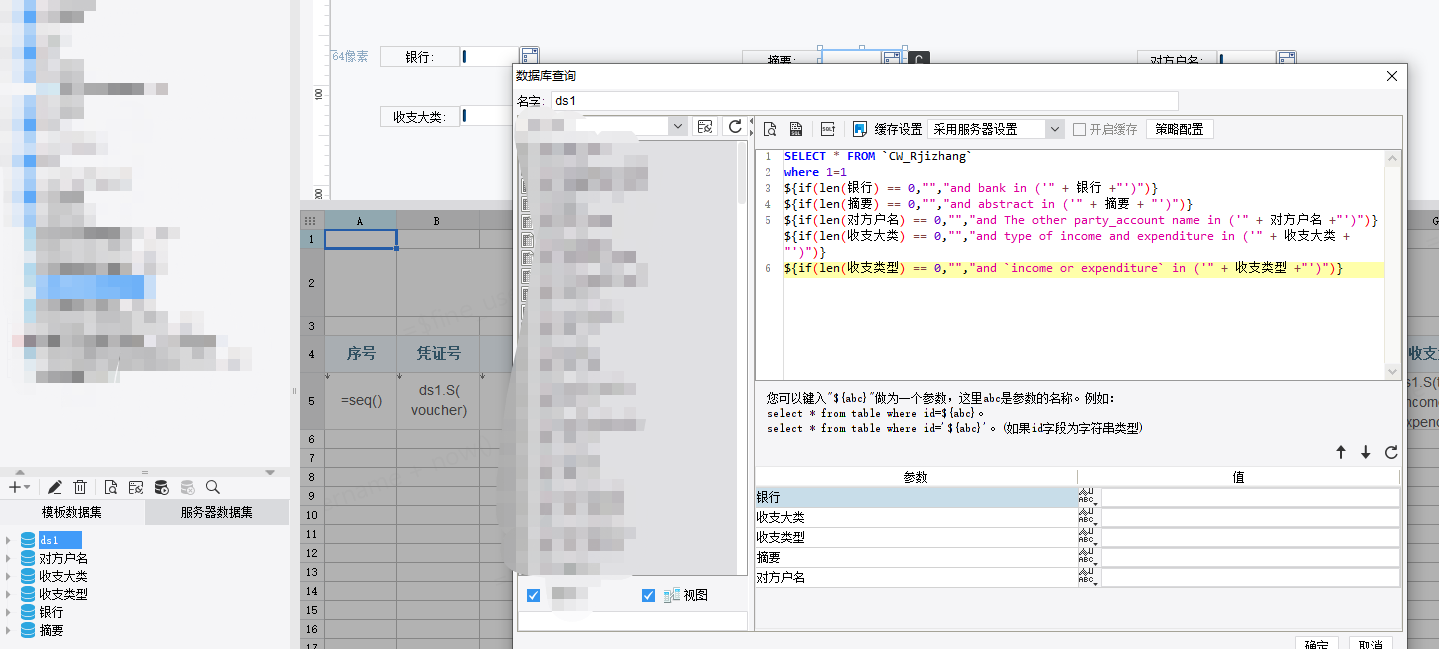Image resolution: width=1439 pixels, height=649 pixels.
Task: Click the move parameter up arrow
Action: (x=1341, y=453)
